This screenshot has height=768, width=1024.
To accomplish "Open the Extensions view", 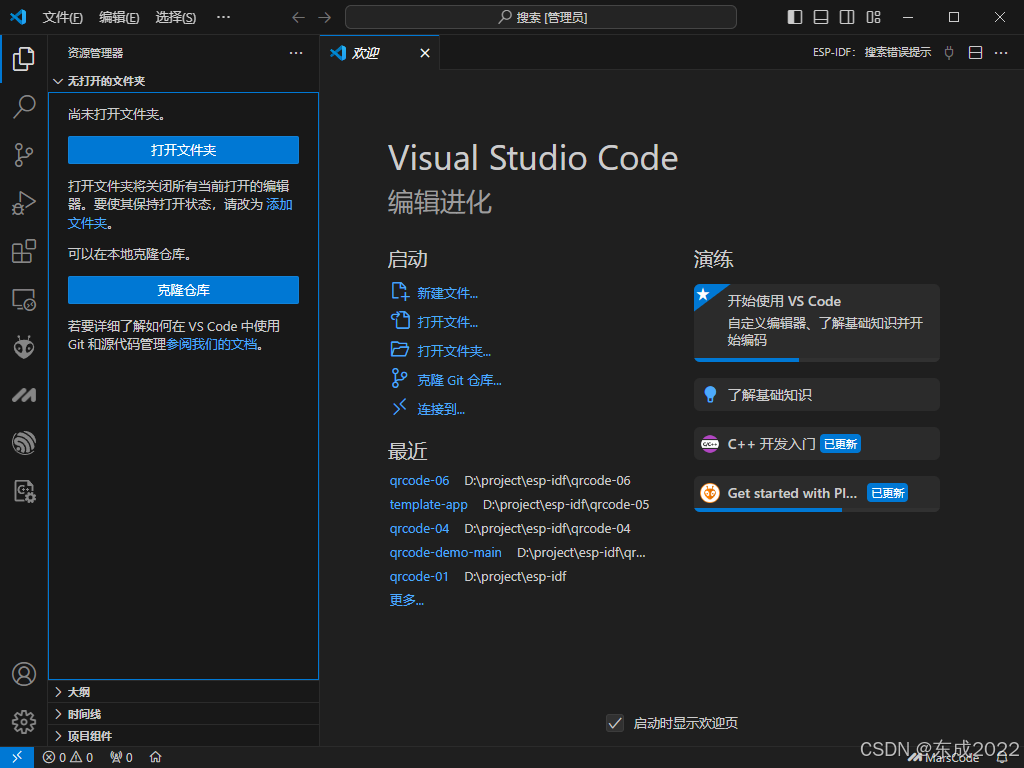I will click(x=24, y=251).
